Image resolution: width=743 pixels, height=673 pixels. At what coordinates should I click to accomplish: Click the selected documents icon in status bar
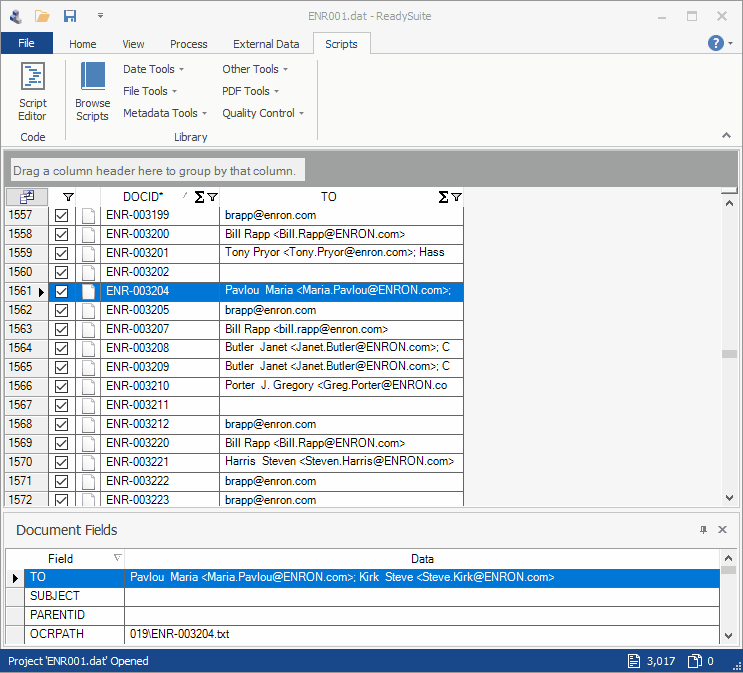tap(695, 661)
